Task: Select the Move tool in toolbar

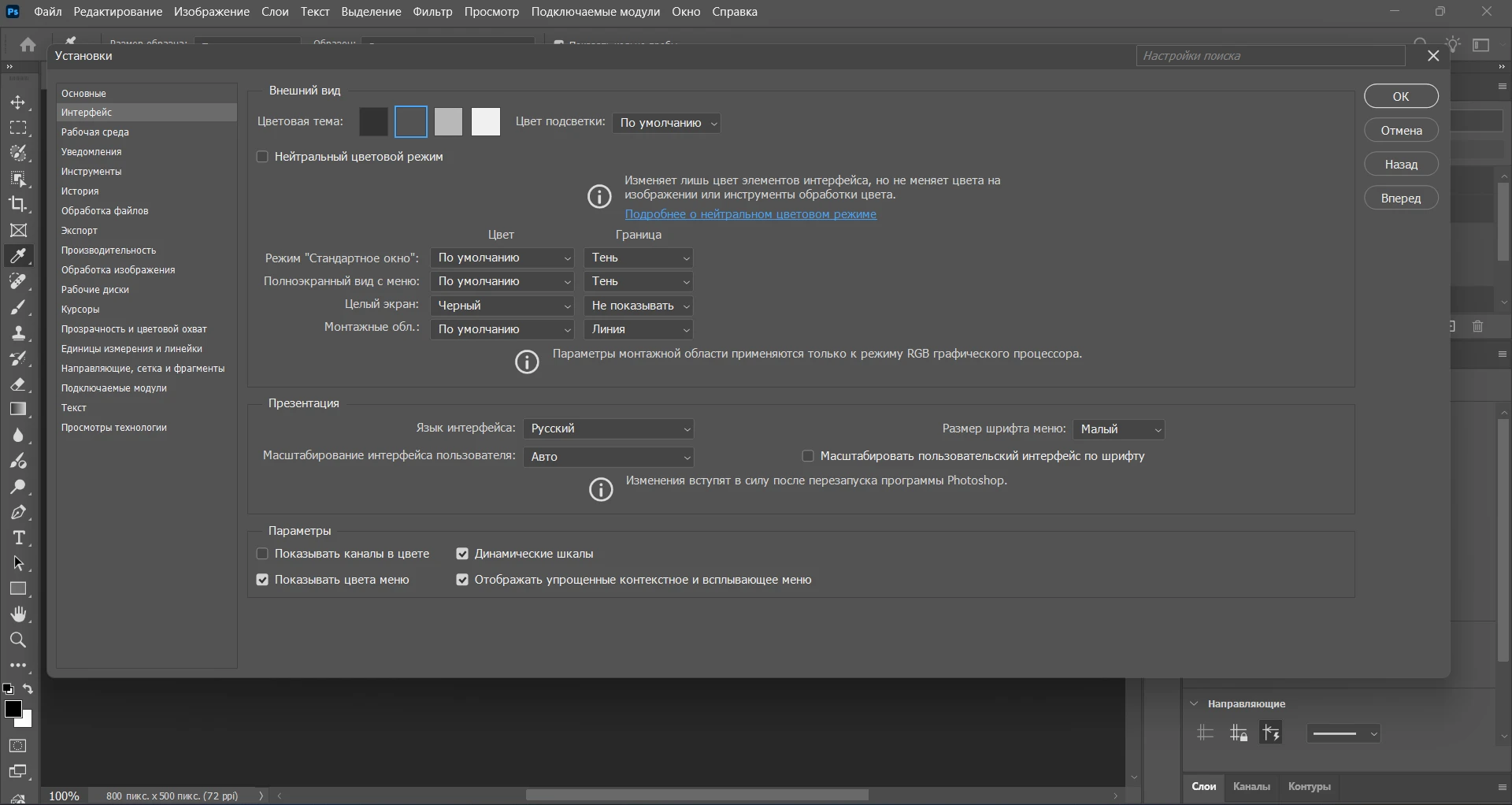Action: click(x=18, y=102)
